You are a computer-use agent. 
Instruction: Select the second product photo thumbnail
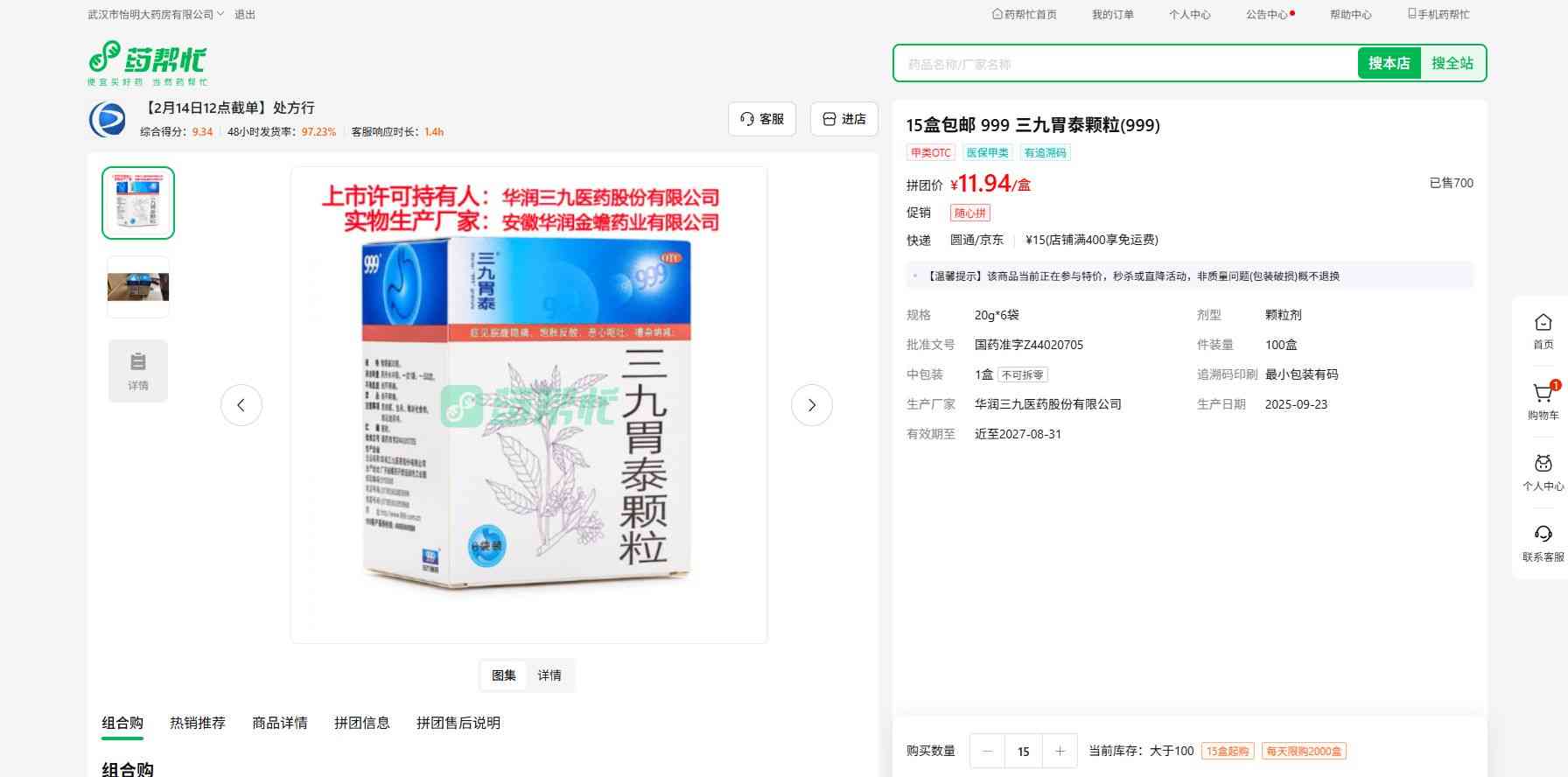(x=138, y=287)
